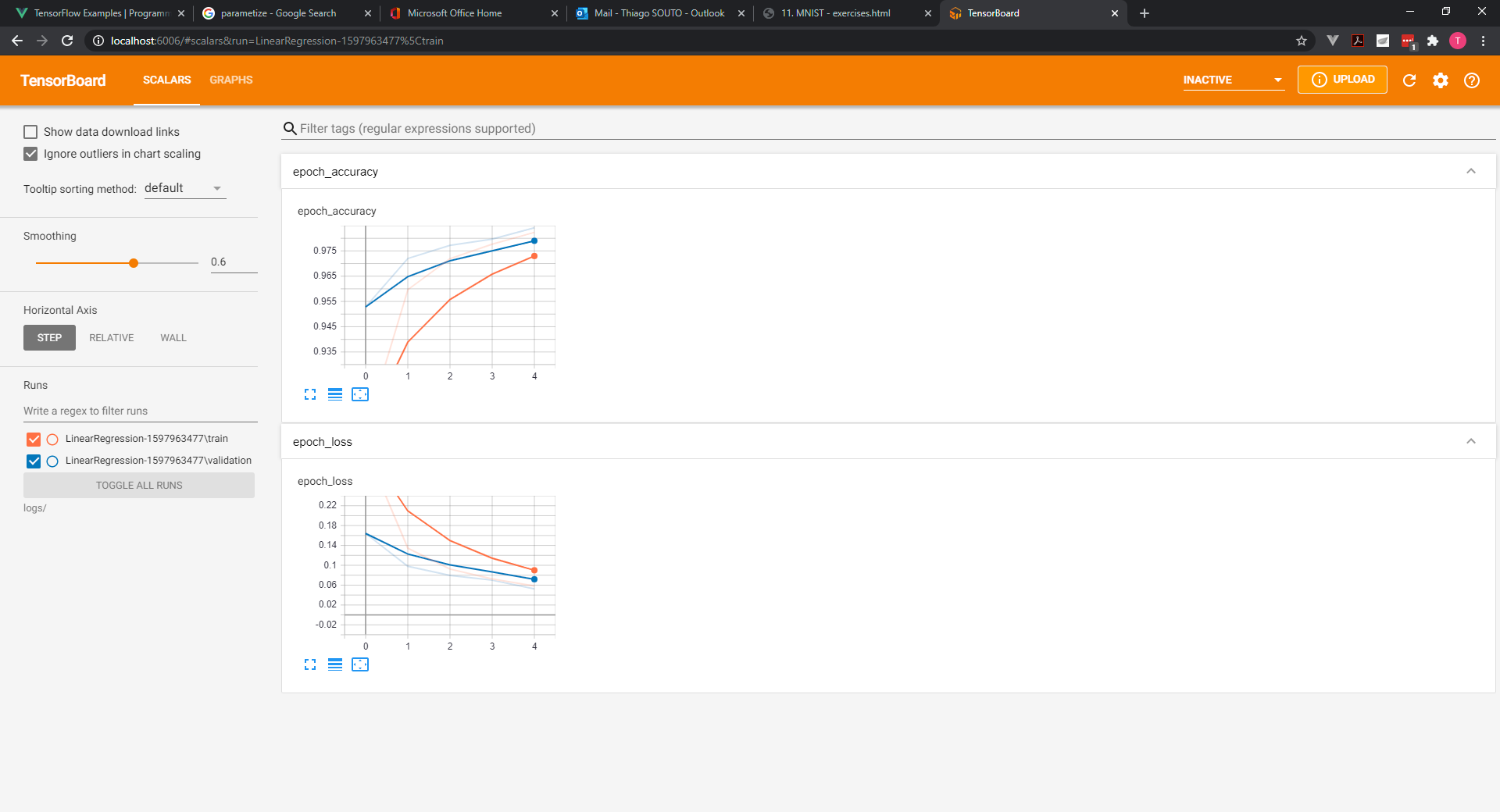Uncheck the LinearRegression validation run checkbox
This screenshot has width=1500, height=812.
[x=34, y=461]
